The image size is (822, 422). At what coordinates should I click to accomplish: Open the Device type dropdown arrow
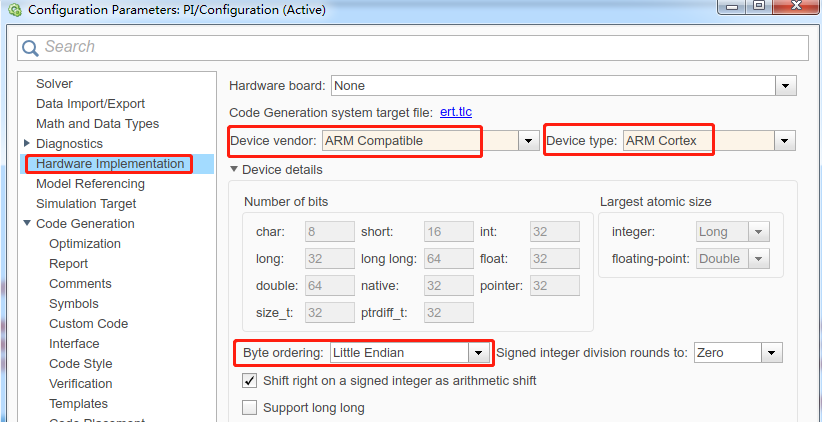785,140
